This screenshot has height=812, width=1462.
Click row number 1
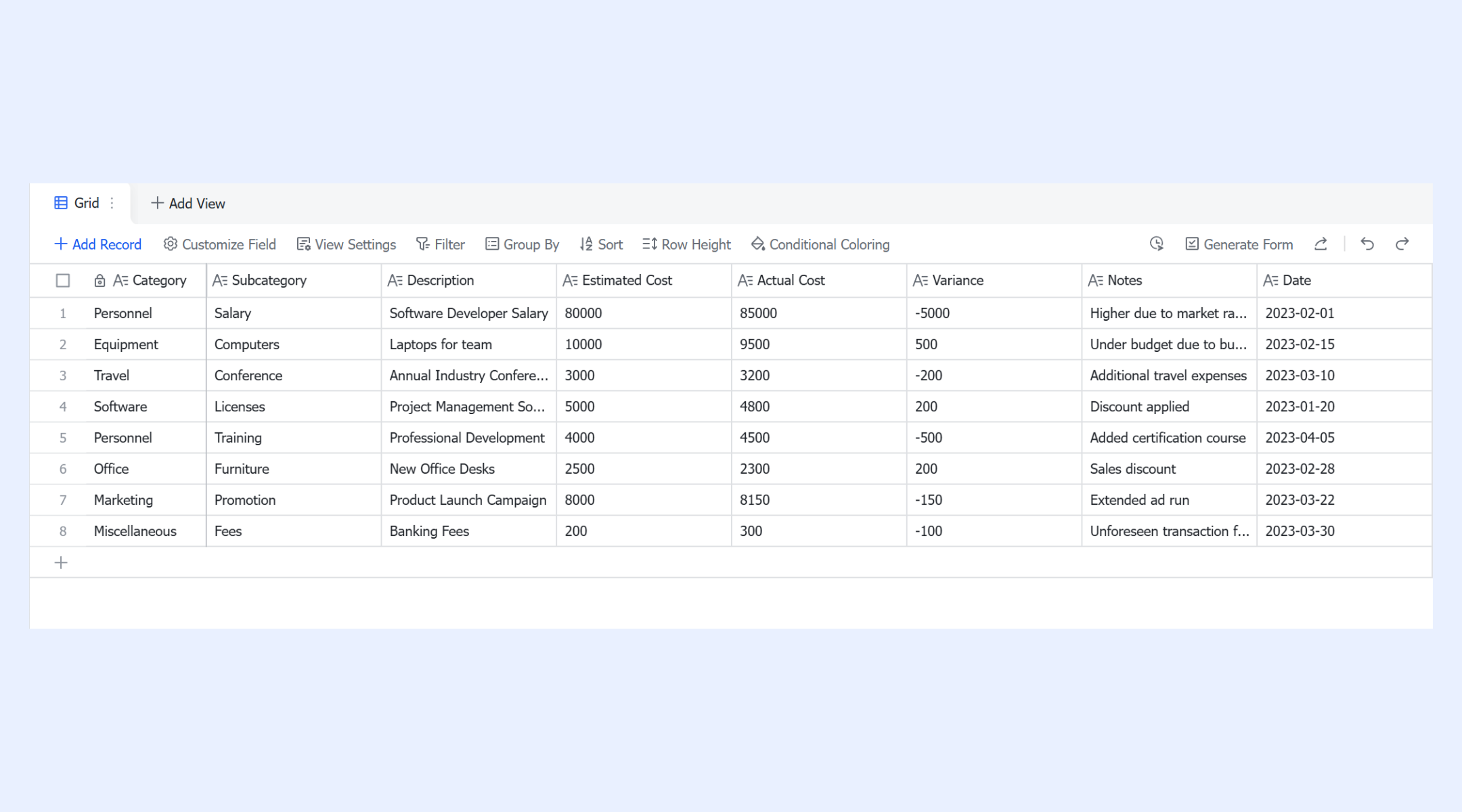63,313
